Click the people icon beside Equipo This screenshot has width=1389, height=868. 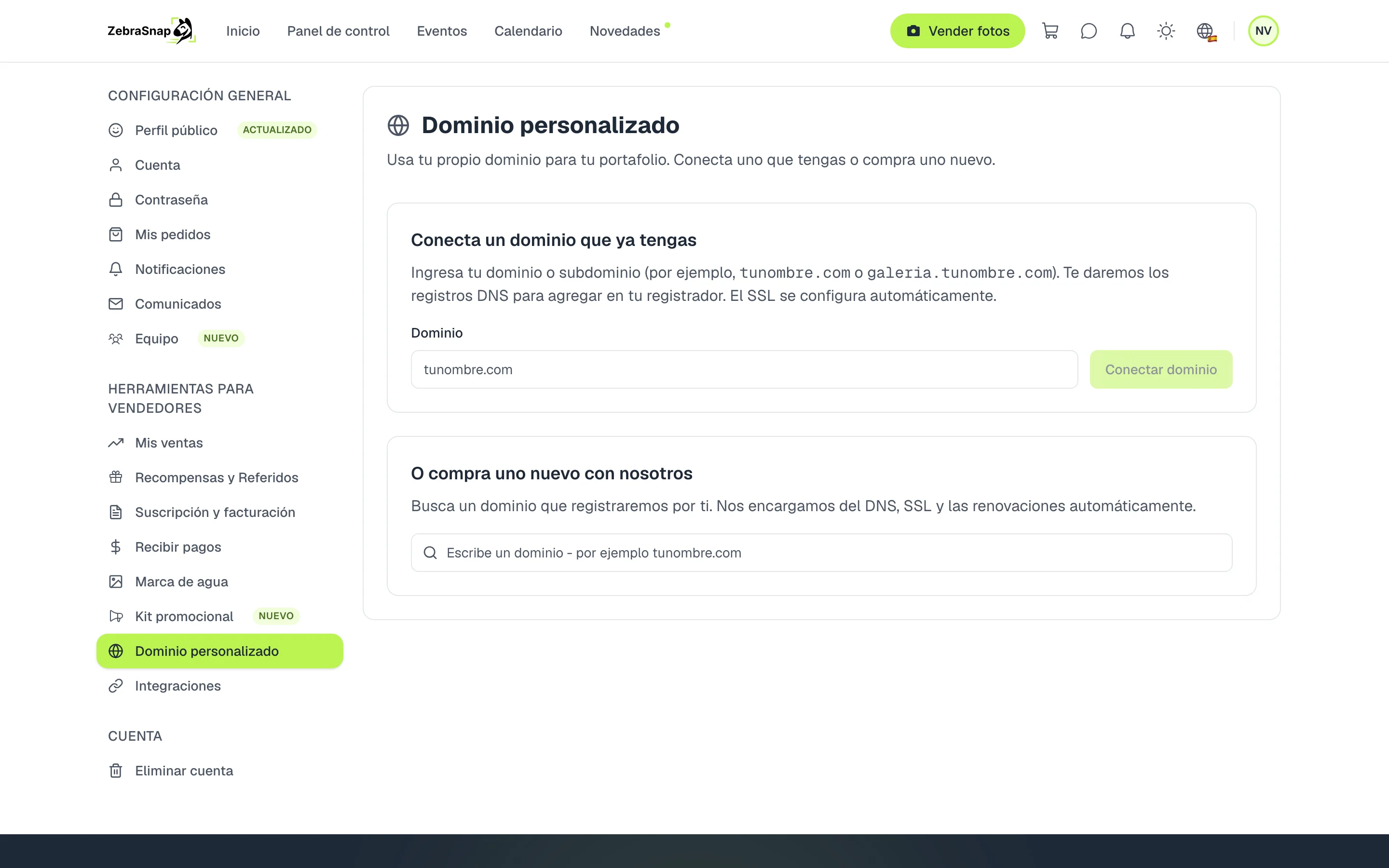click(116, 339)
